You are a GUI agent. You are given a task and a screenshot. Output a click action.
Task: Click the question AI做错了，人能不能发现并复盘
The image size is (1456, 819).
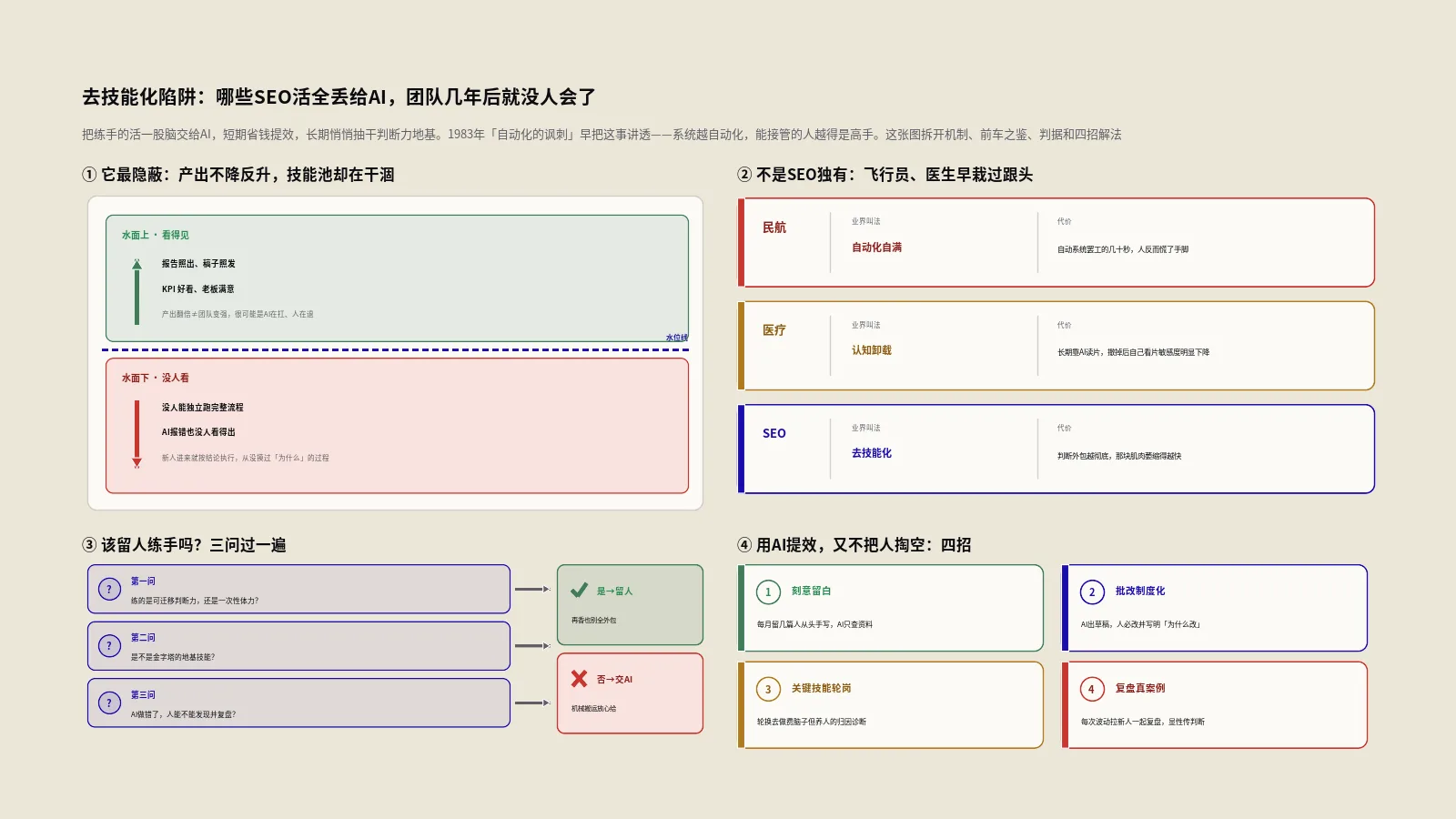(183, 714)
